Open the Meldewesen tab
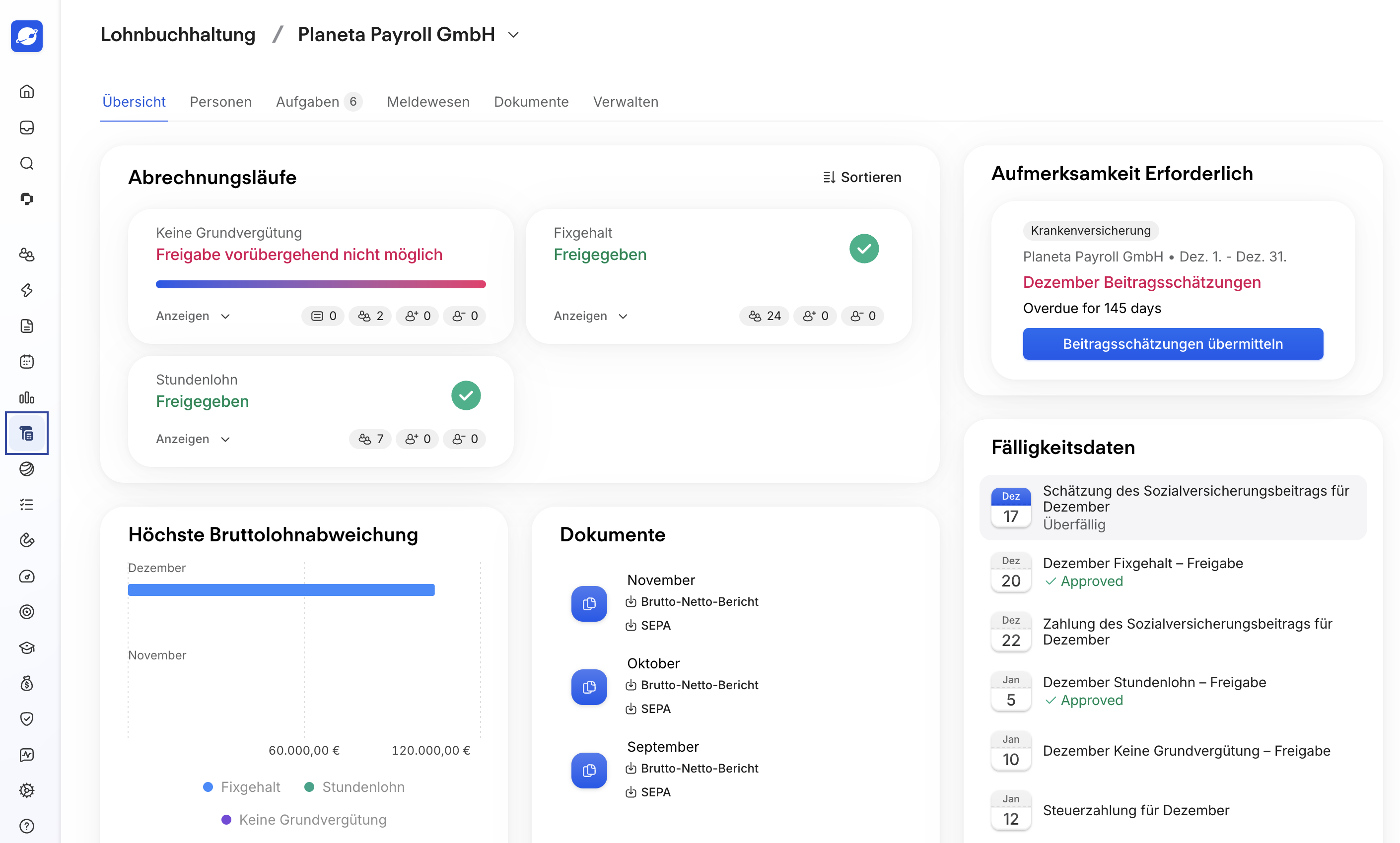The height and width of the screenshot is (843, 1400). [x=428, y=102]
